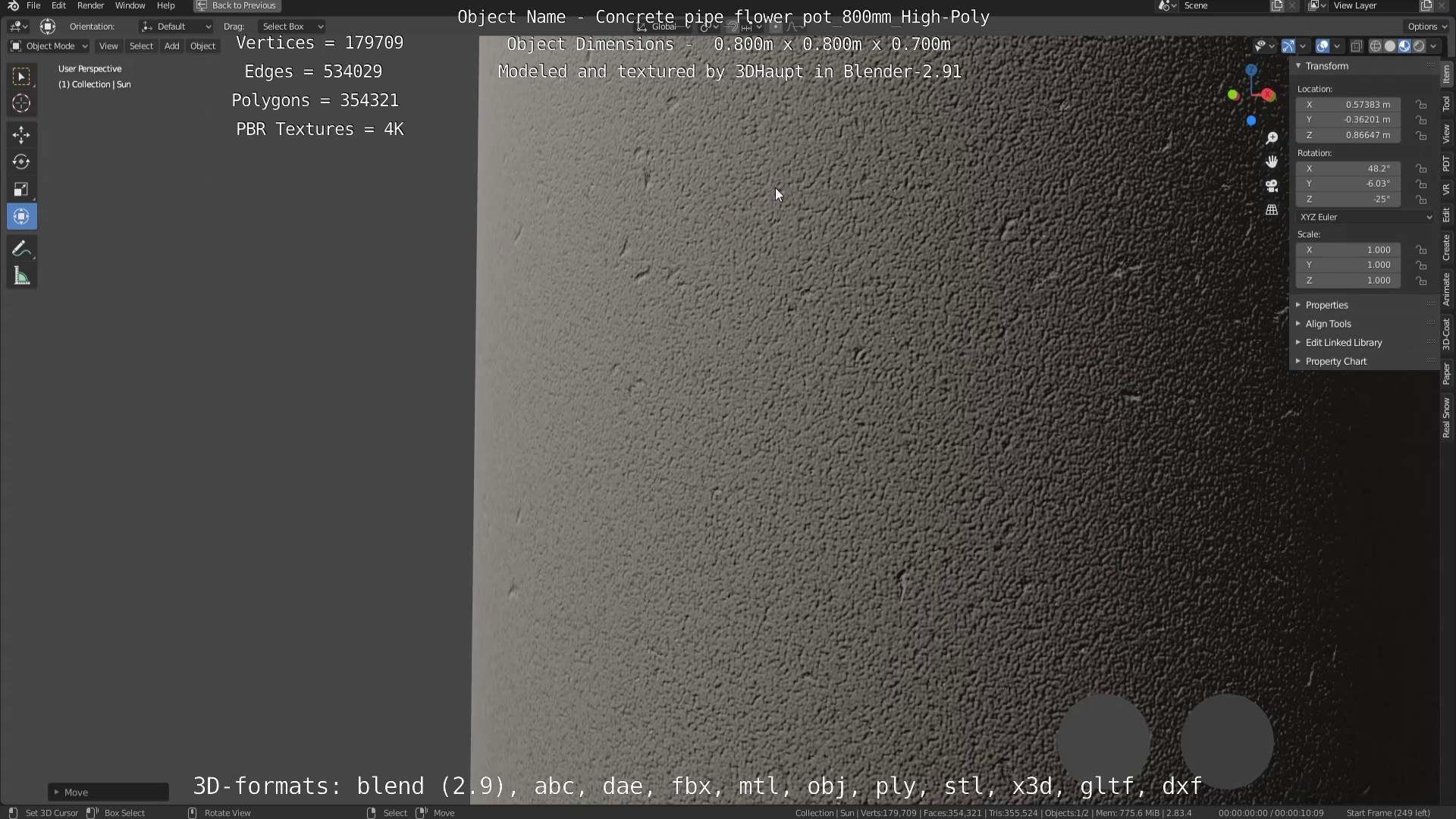The height and width of the screenshot is (819, 1456).
Task: Choose the Annotate pencil tool
Action: point(21,249)
